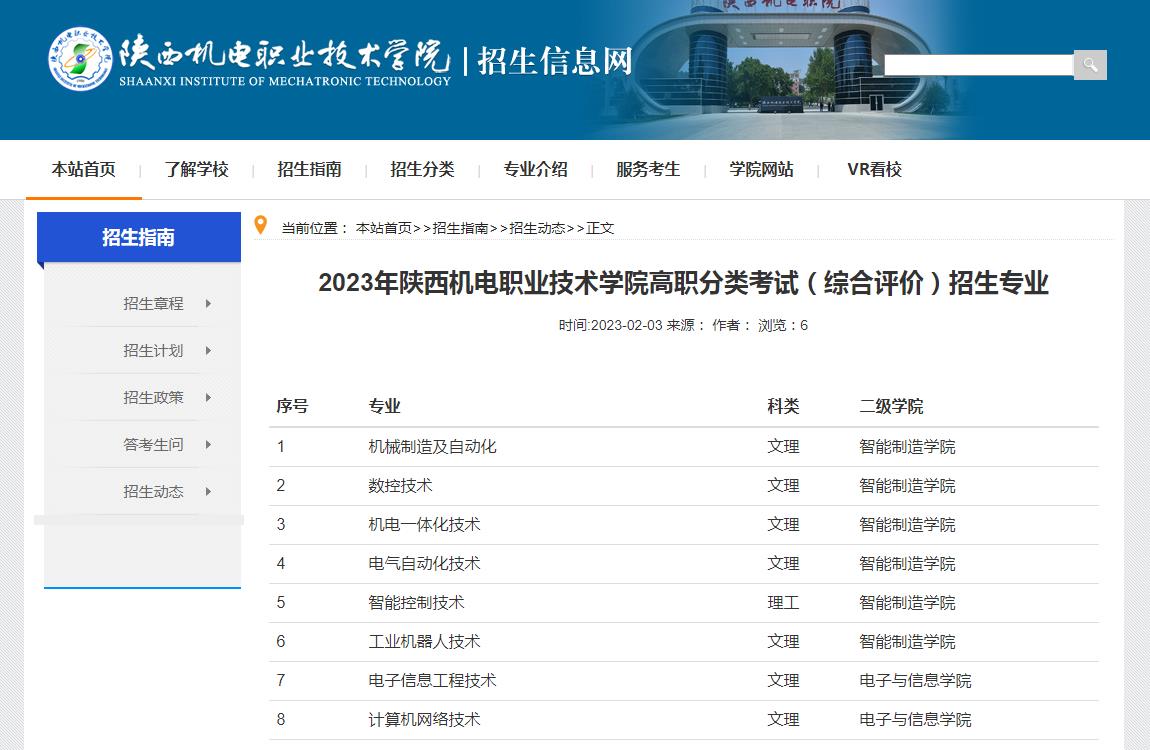Click the 理工 cell in row 5
Screen dimensions: 1150x750
(x=783, y=603)
